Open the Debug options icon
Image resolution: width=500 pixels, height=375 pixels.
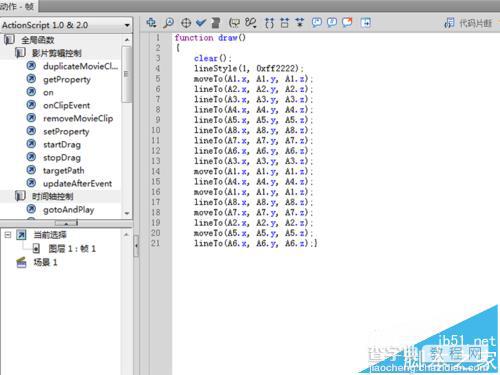coord(251,23)
